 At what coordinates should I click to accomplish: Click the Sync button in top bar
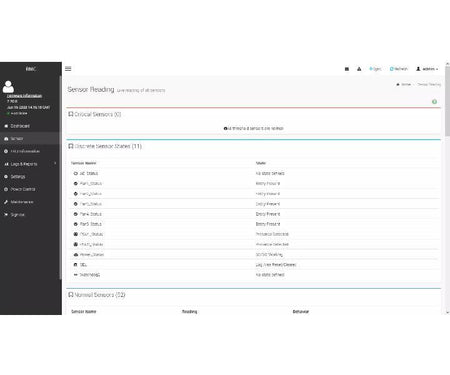[375, 69]
